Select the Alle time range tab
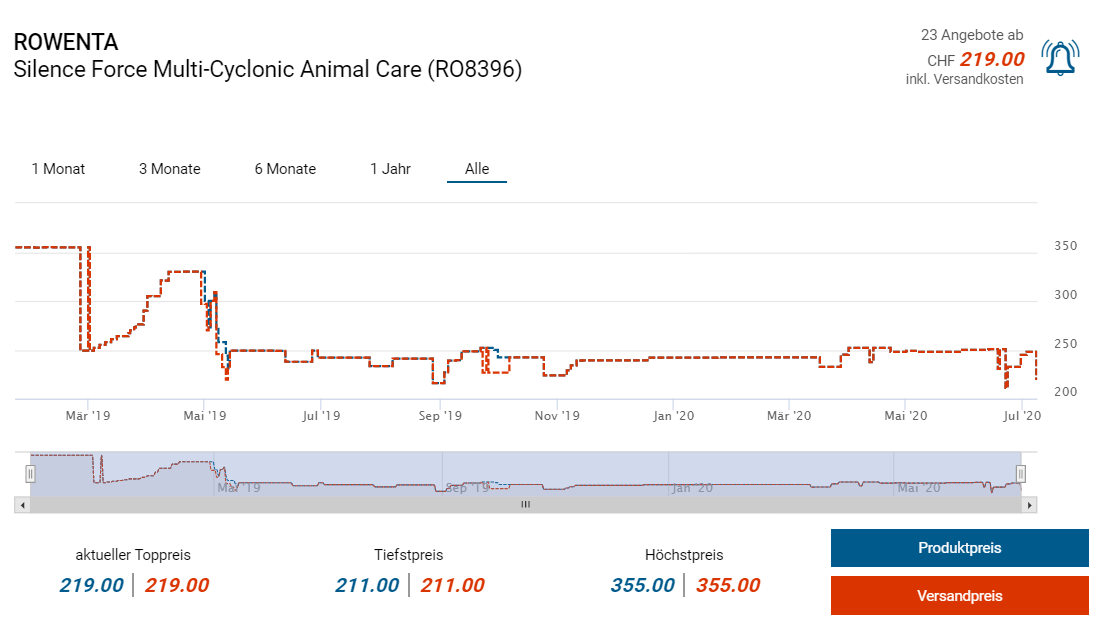 (x=477, y=169)
